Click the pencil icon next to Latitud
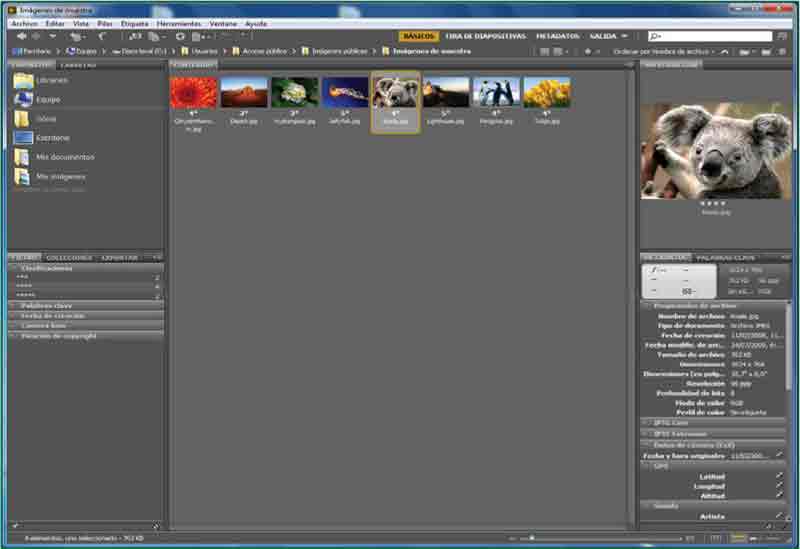This screenshot has width=800, height=549. 779,477
